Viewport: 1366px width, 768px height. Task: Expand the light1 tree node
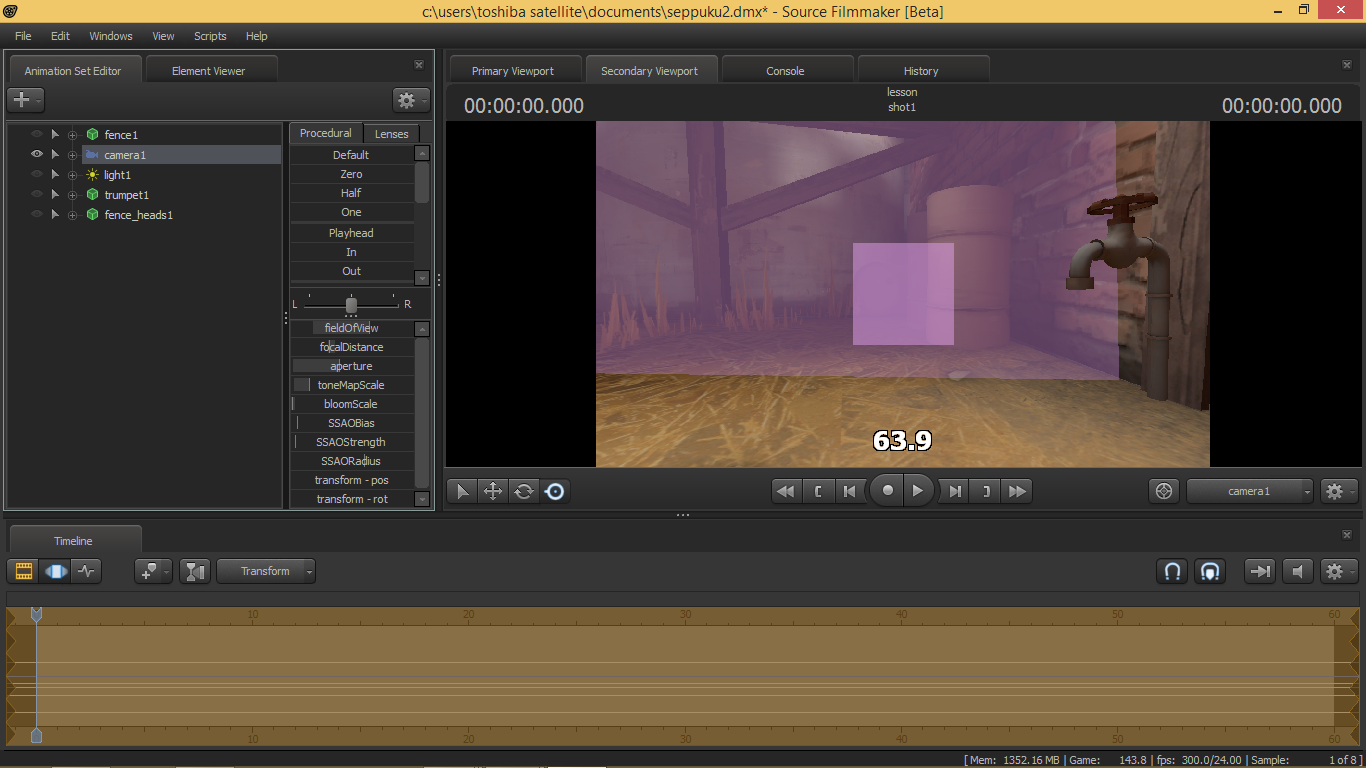72,175
